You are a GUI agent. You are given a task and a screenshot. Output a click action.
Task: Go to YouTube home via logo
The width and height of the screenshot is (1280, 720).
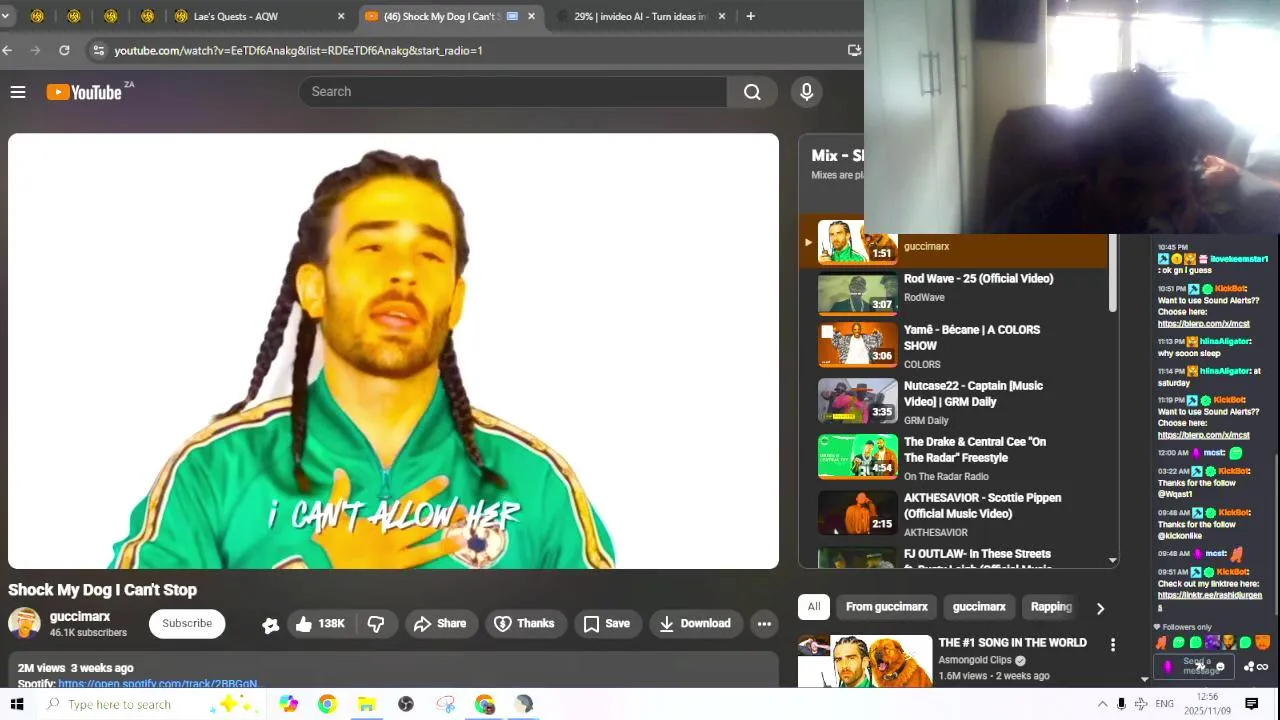[83, 92]
